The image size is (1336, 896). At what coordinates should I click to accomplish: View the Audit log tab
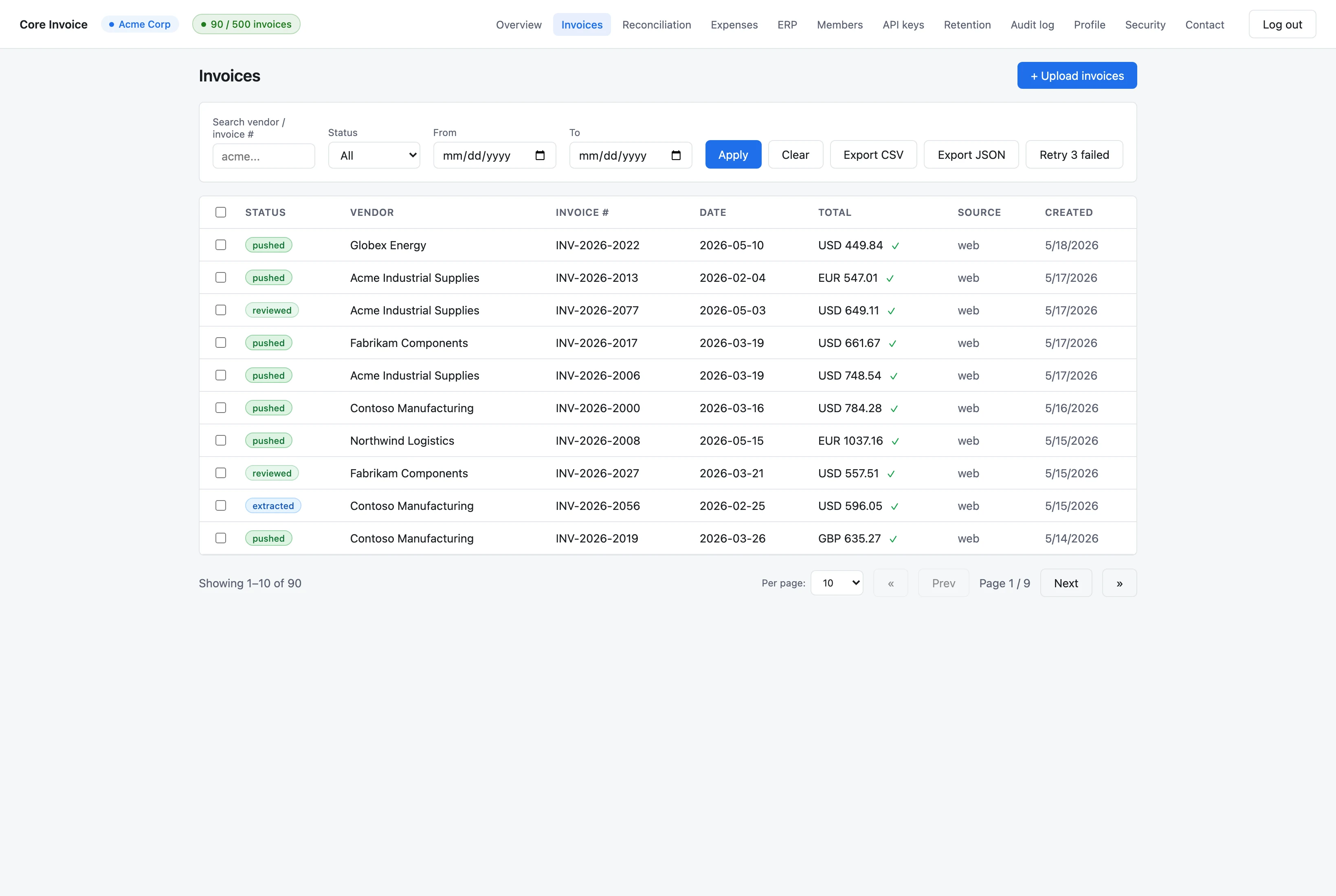1032,24
